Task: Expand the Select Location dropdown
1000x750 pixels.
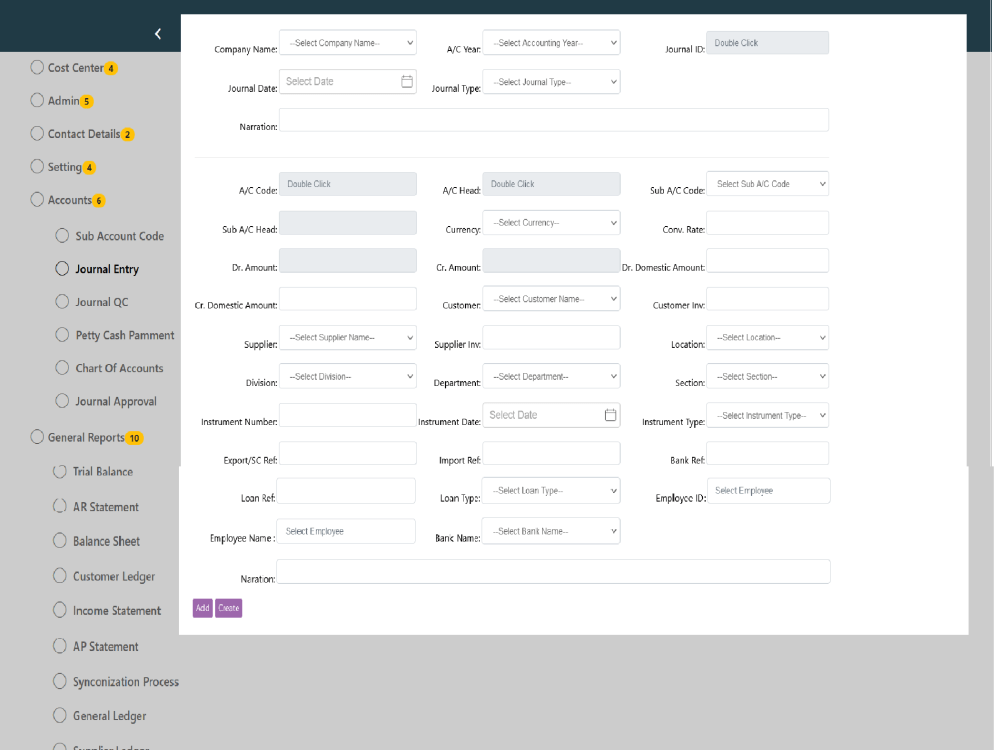Action: click(767, 337)
